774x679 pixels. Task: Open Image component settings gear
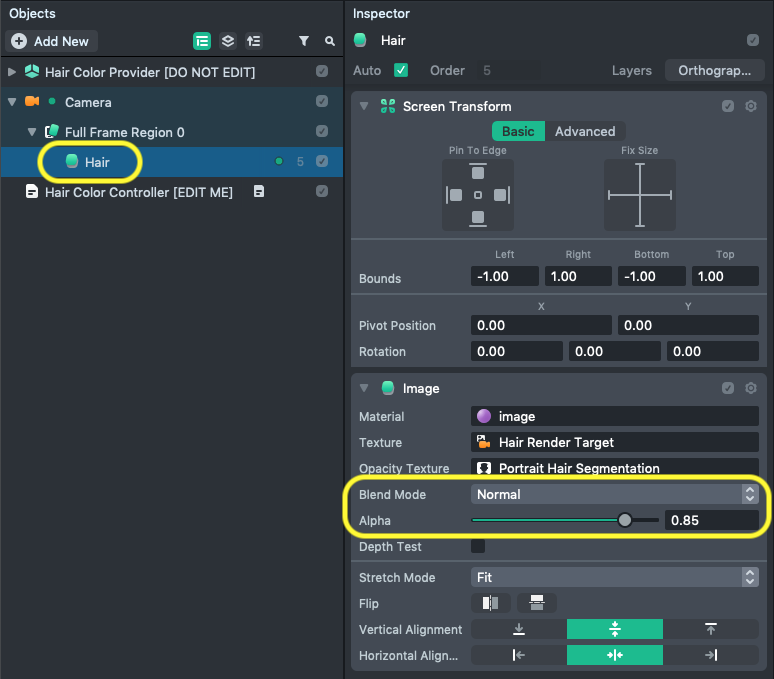point(751,388)
